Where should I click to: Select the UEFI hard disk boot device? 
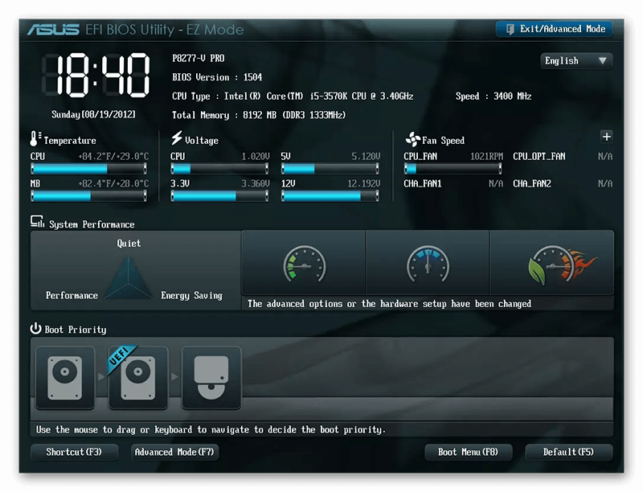point(138,378)
